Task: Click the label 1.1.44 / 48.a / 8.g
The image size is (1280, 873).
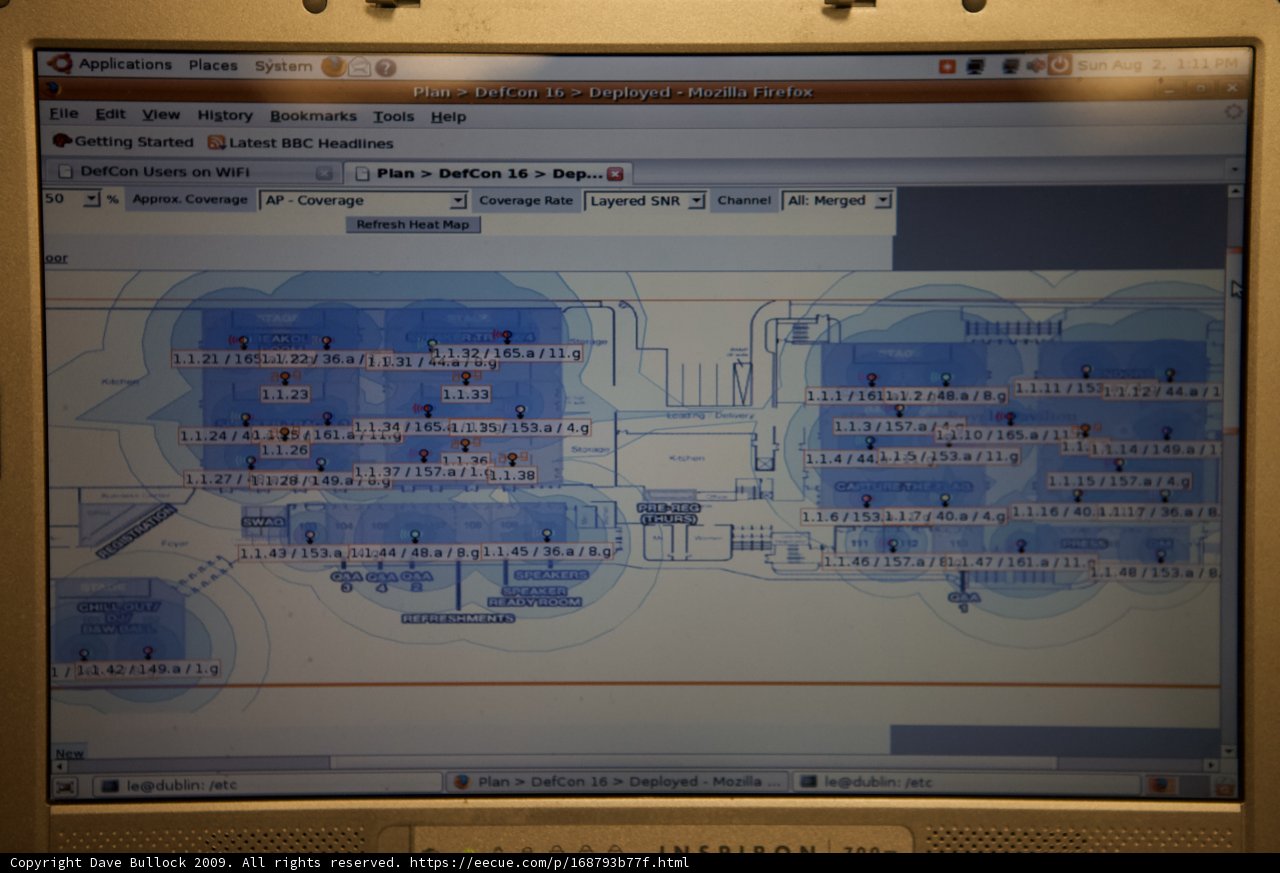Action: (x=416, y=552)
